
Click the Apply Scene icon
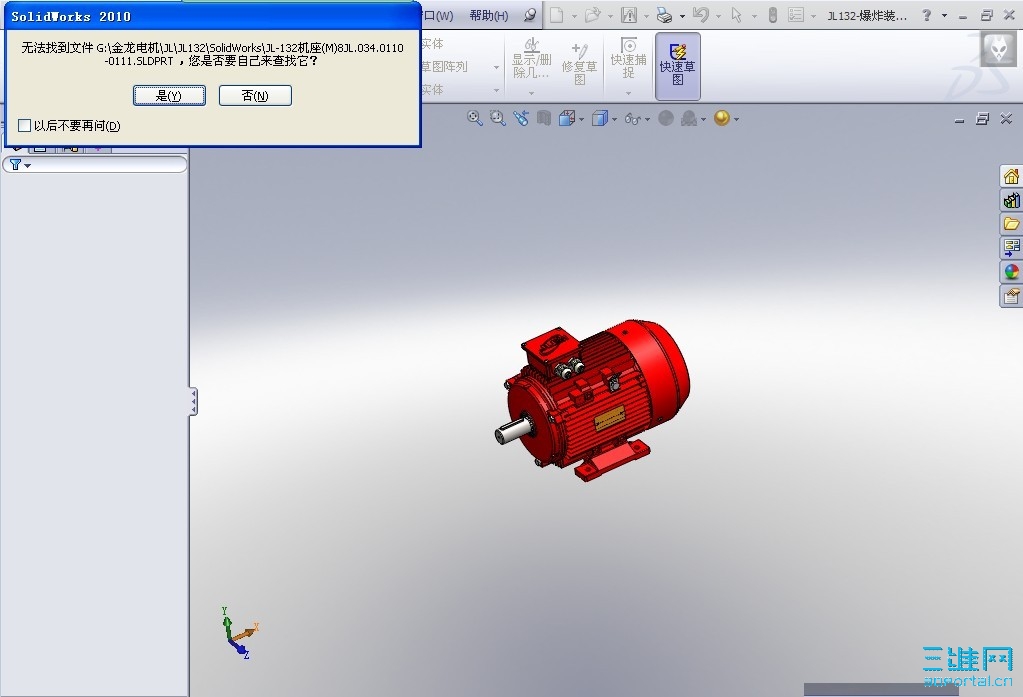coord(689,118)
